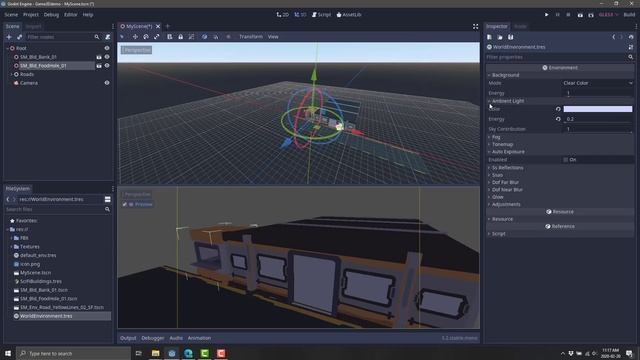Open scene icon on SM_Bld_Bank_01 node
640x360 pixels.
[x=99, y=57]
